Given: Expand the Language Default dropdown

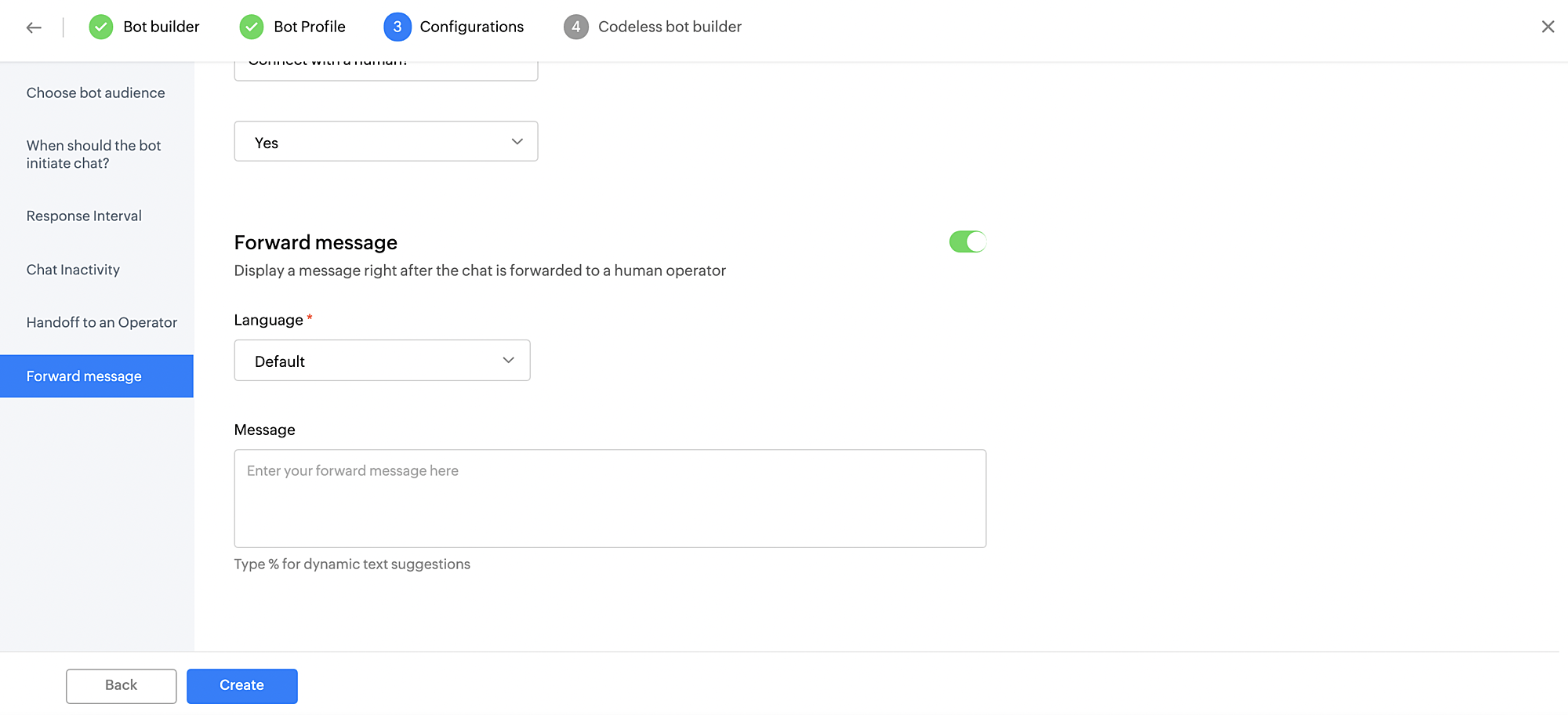Looking at the screenshot, I should click(x=382, y=361).
